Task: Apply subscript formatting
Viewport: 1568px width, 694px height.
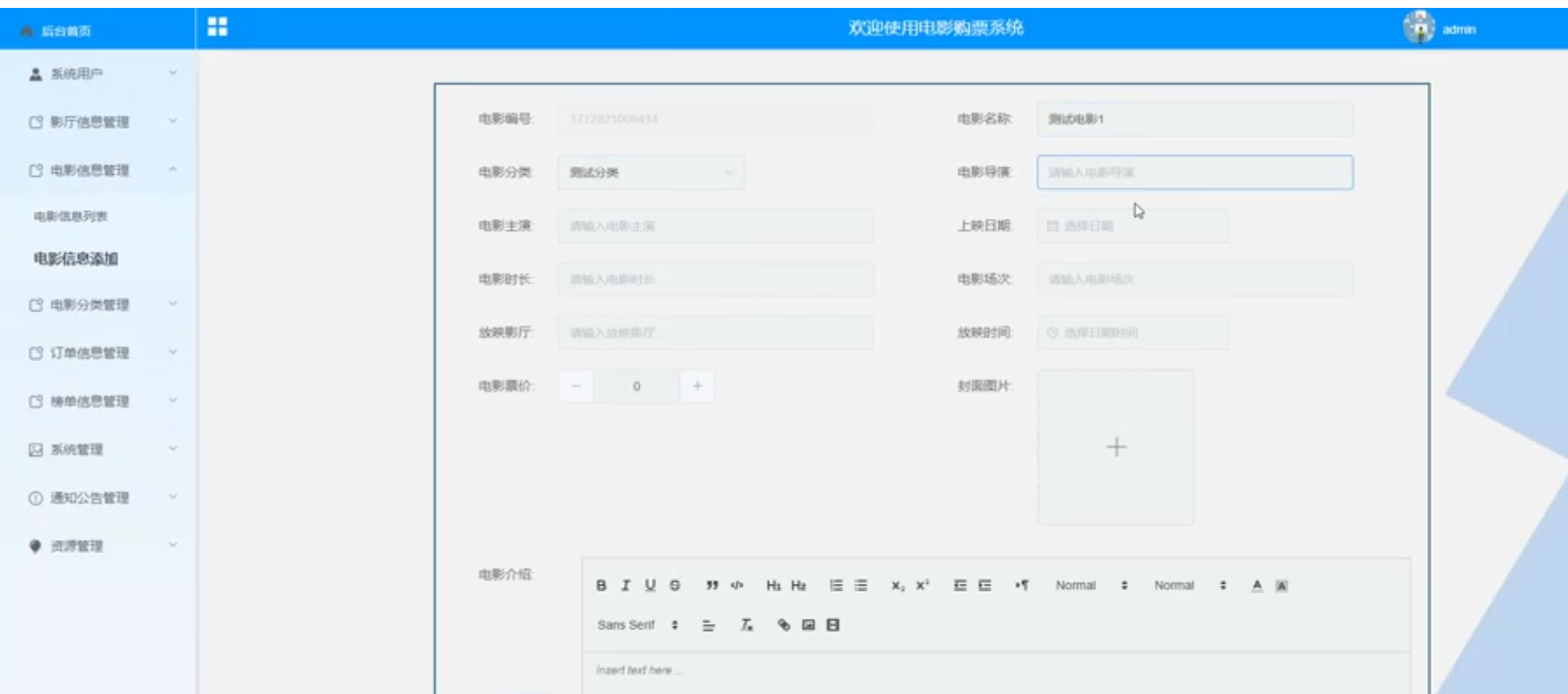Action: [x=898, y=585]
